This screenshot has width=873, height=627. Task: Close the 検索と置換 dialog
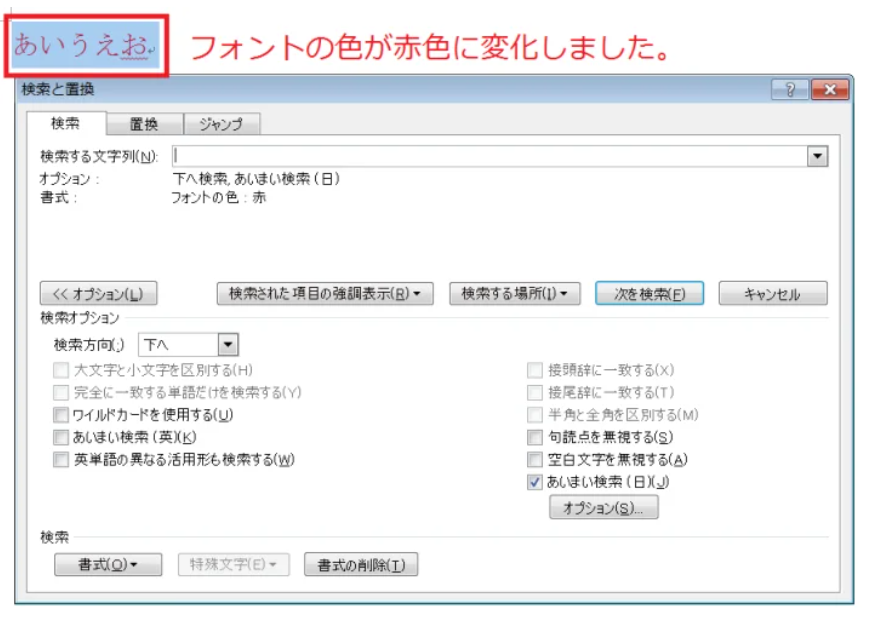point(829,90)
